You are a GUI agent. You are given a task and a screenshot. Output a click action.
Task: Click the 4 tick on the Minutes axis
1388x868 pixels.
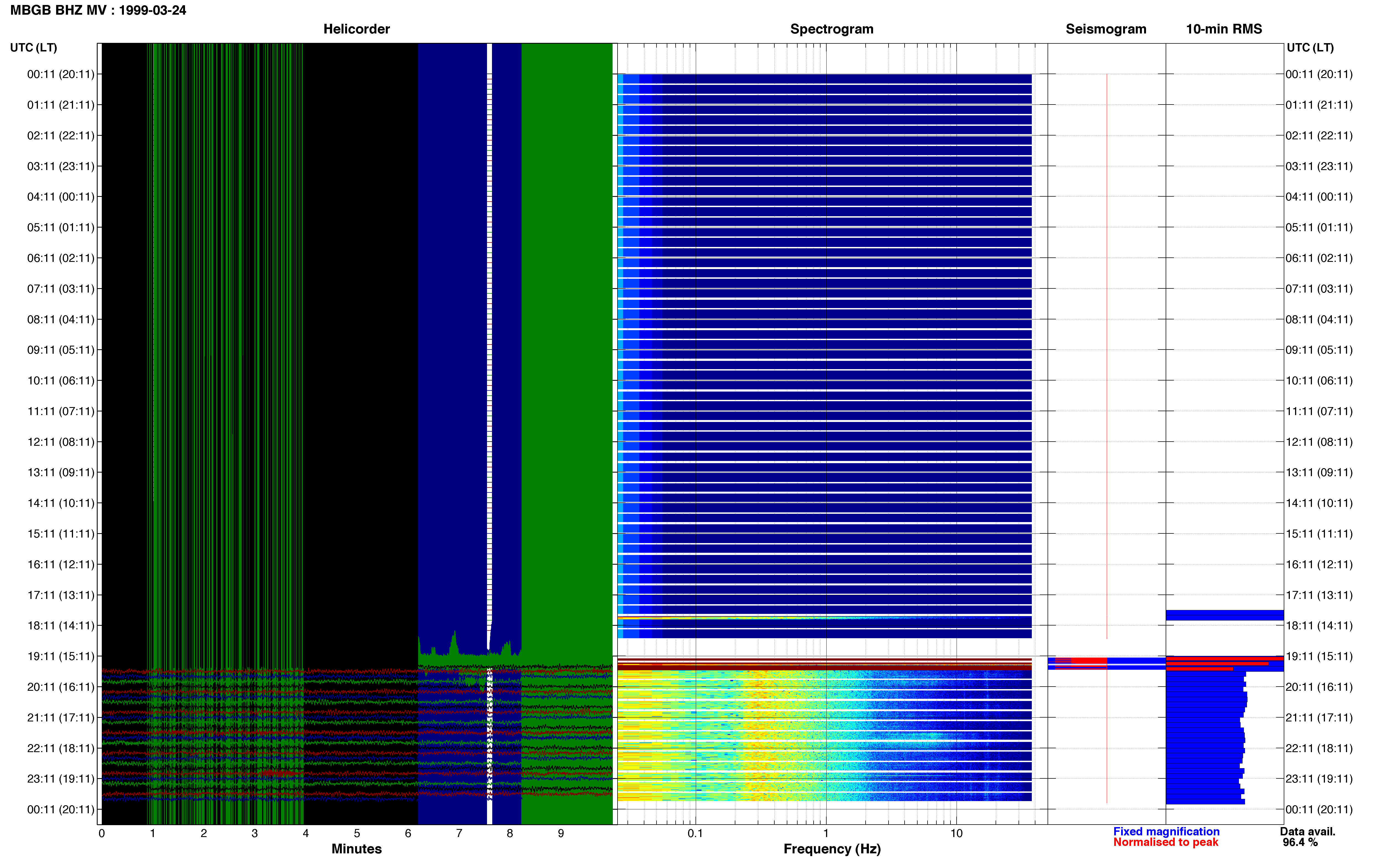click(x=306, y=833)
